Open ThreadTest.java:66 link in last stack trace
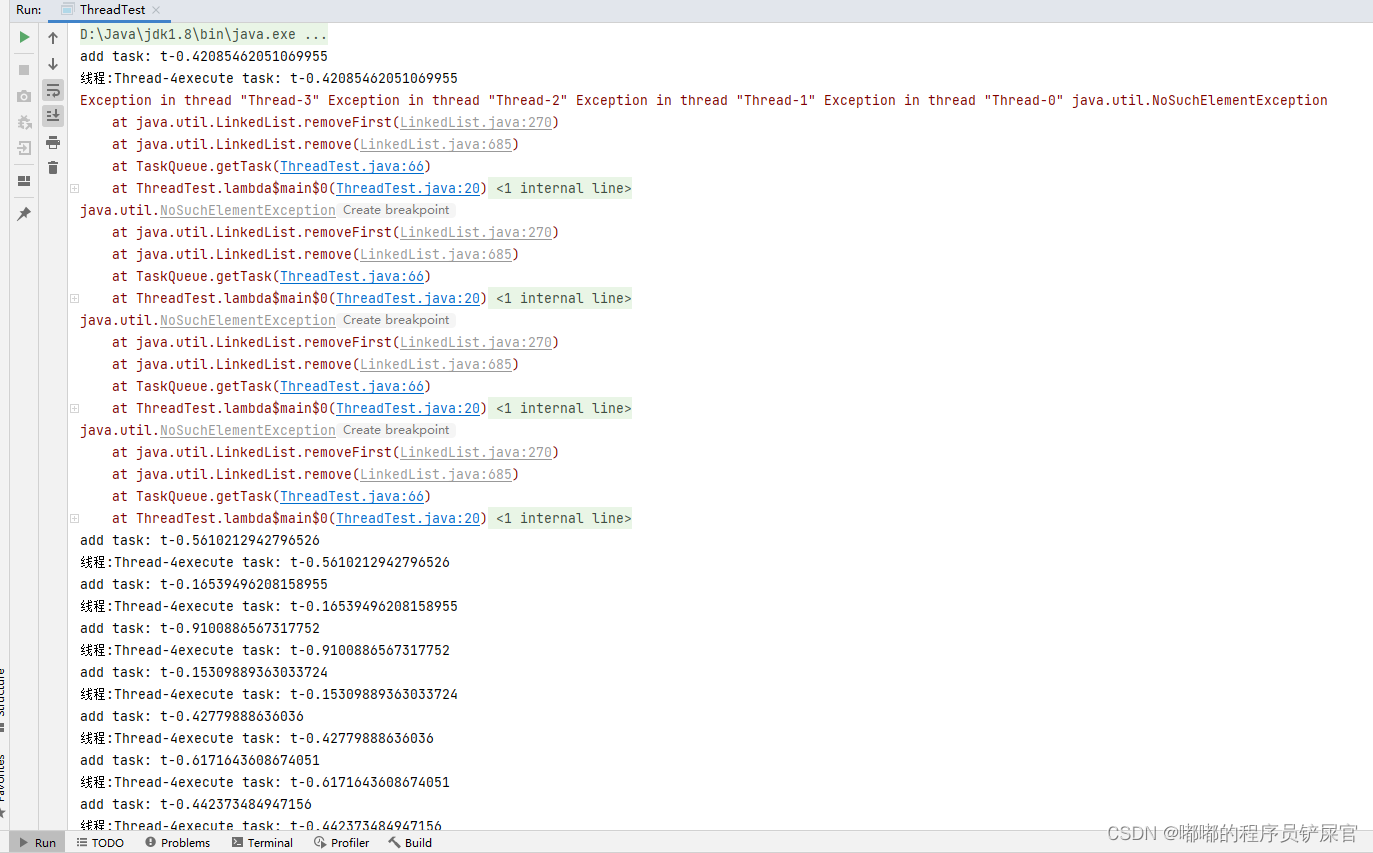This screenshot has width=1373, height=853. [352, 496]
